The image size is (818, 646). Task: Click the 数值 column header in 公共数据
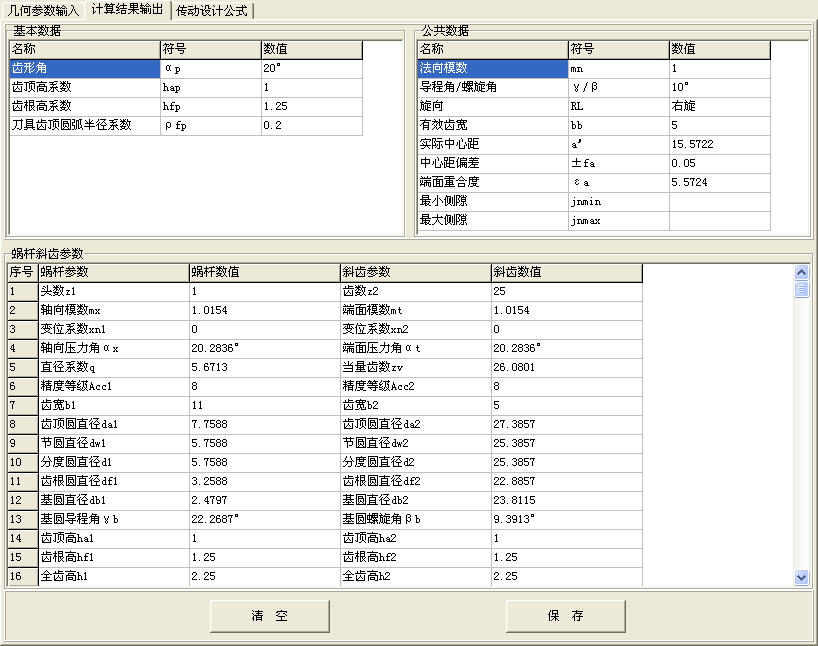pos(720,50)
